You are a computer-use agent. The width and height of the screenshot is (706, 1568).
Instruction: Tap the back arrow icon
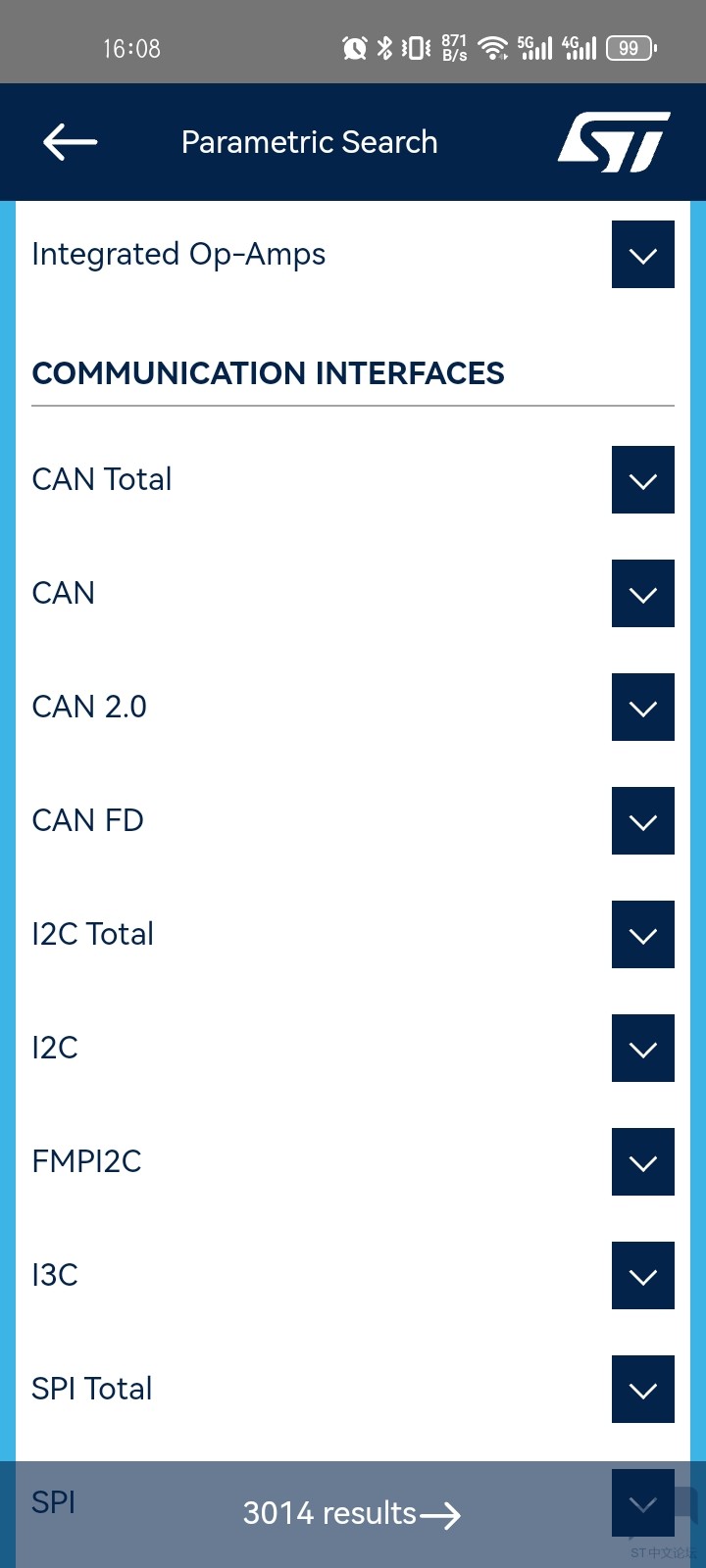(x=70, y=142)
